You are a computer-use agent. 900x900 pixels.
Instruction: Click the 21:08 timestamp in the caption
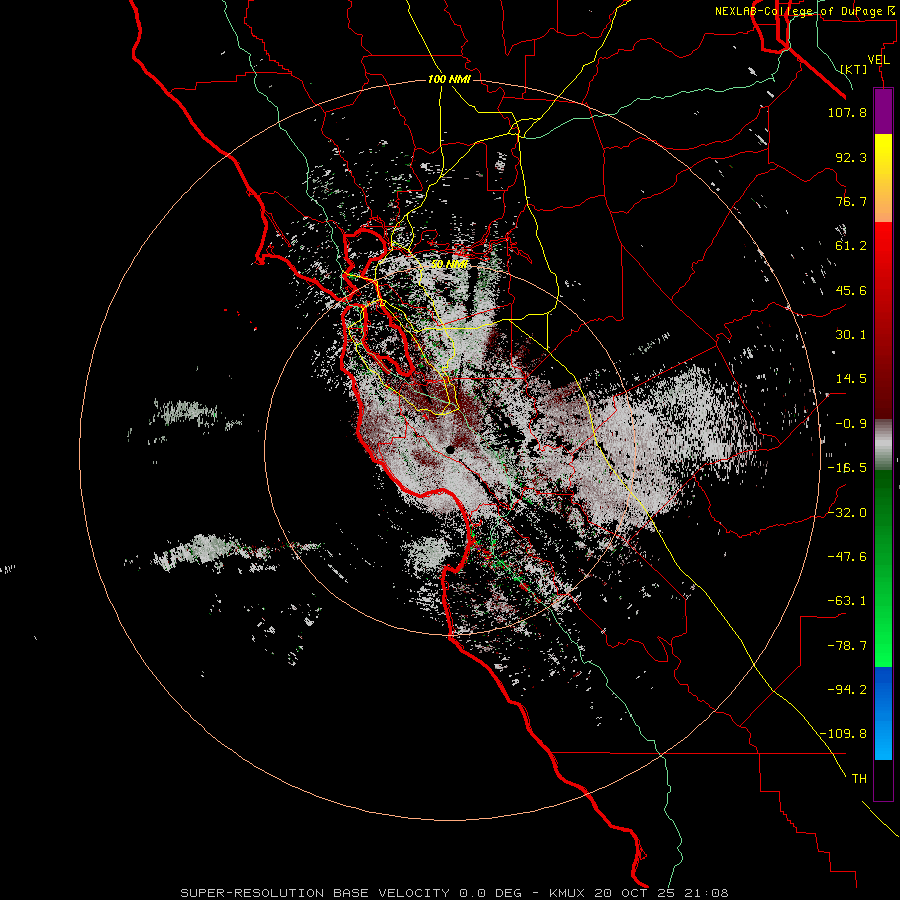(x=707, y=893)
